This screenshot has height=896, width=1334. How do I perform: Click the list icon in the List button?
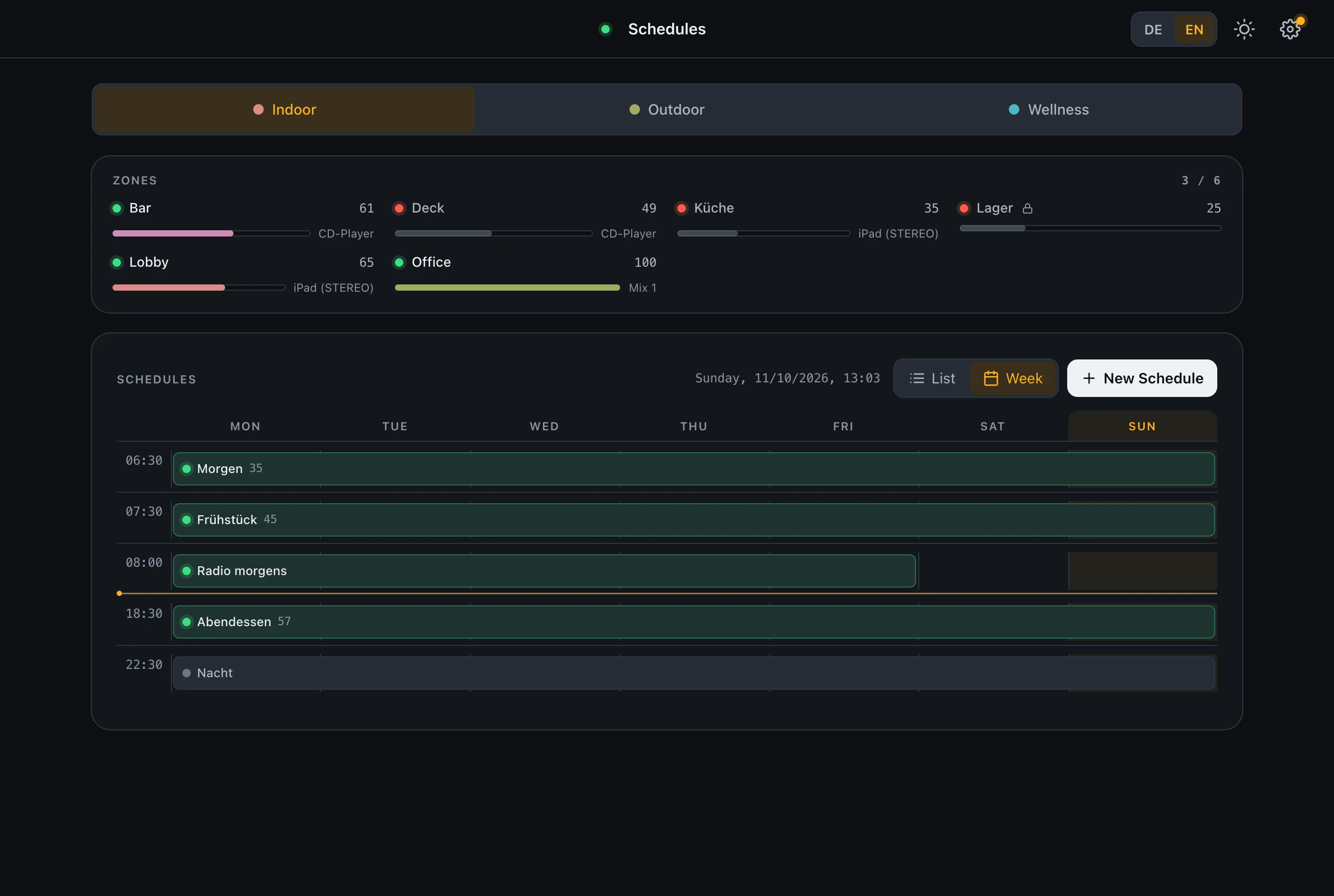(917, 378)
